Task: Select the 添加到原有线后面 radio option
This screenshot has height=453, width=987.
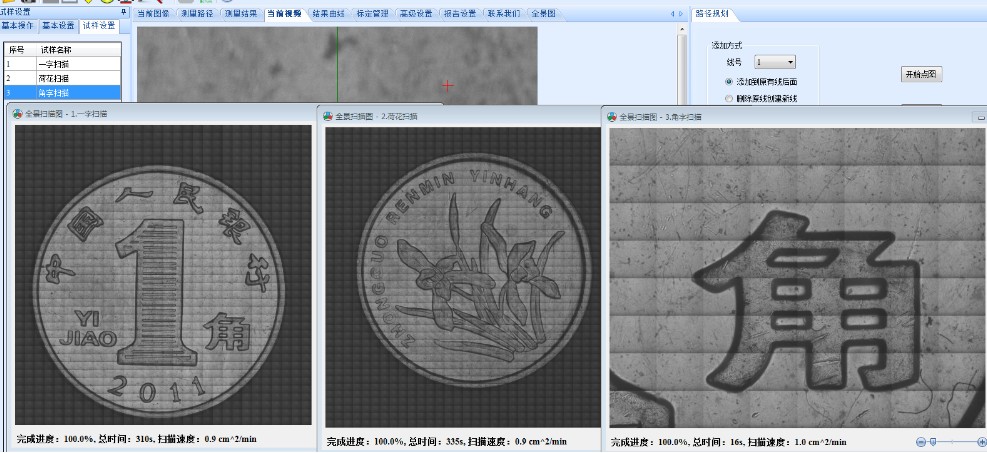Action: point(729,82)
